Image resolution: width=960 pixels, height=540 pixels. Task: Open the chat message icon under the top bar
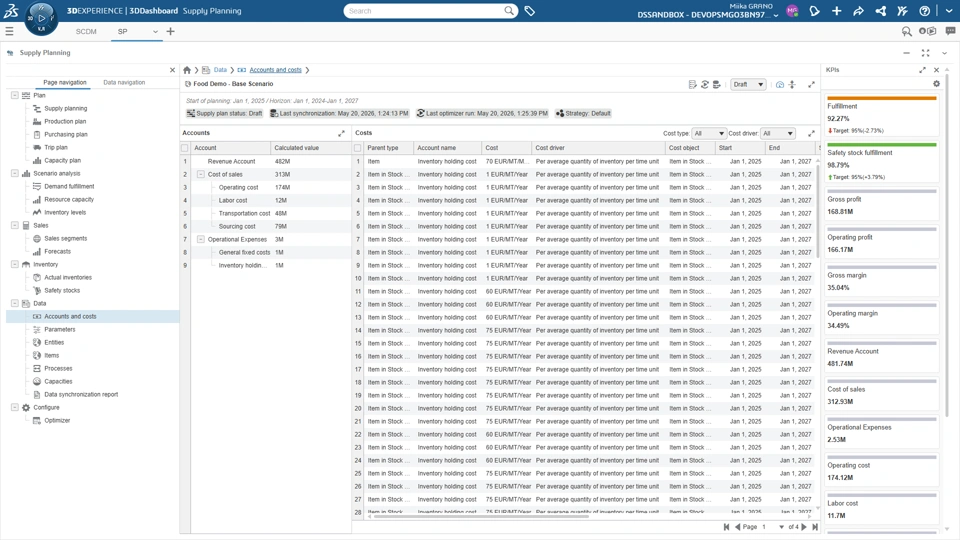950,31
